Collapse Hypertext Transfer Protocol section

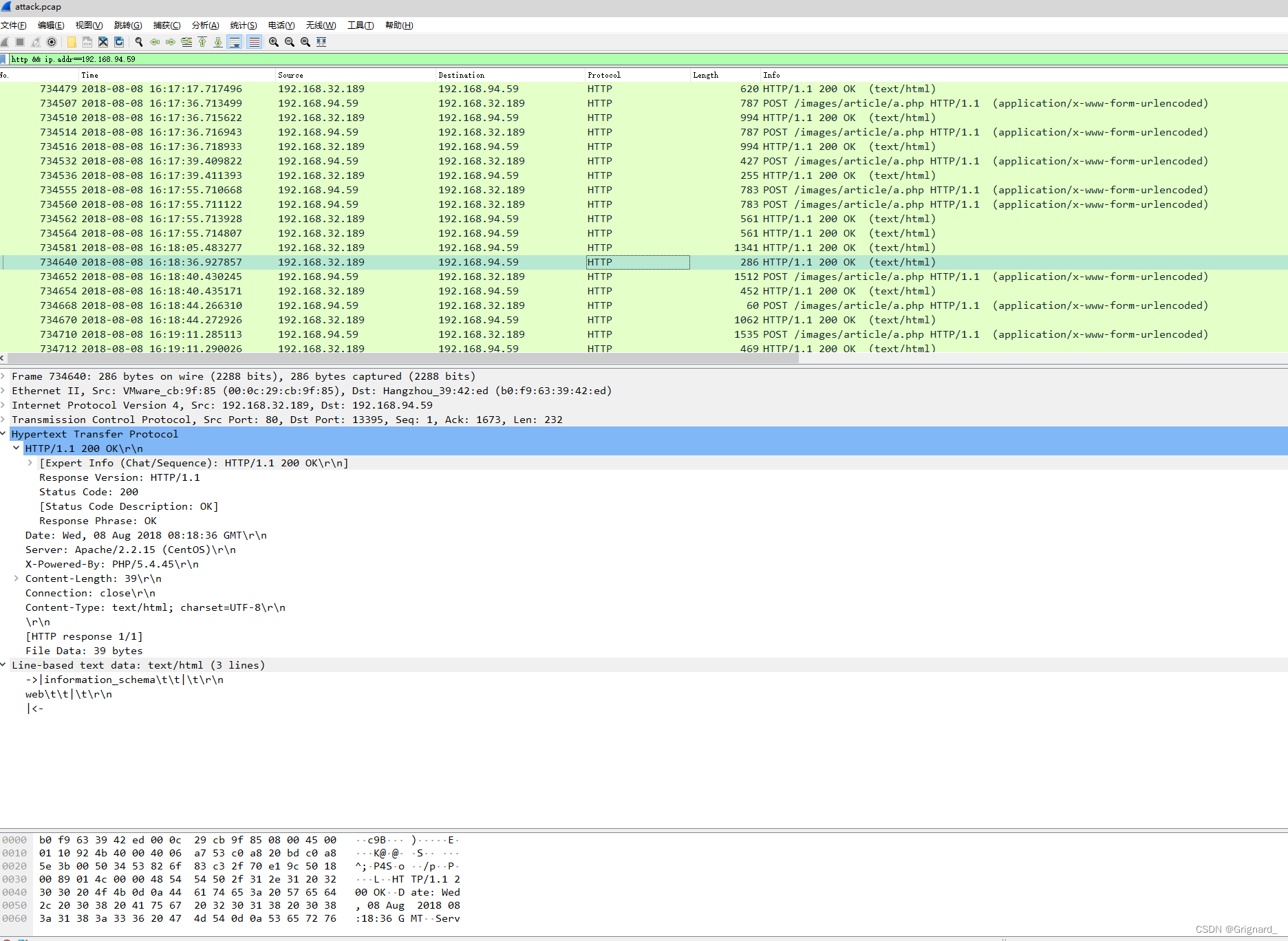tap(3, 434)
